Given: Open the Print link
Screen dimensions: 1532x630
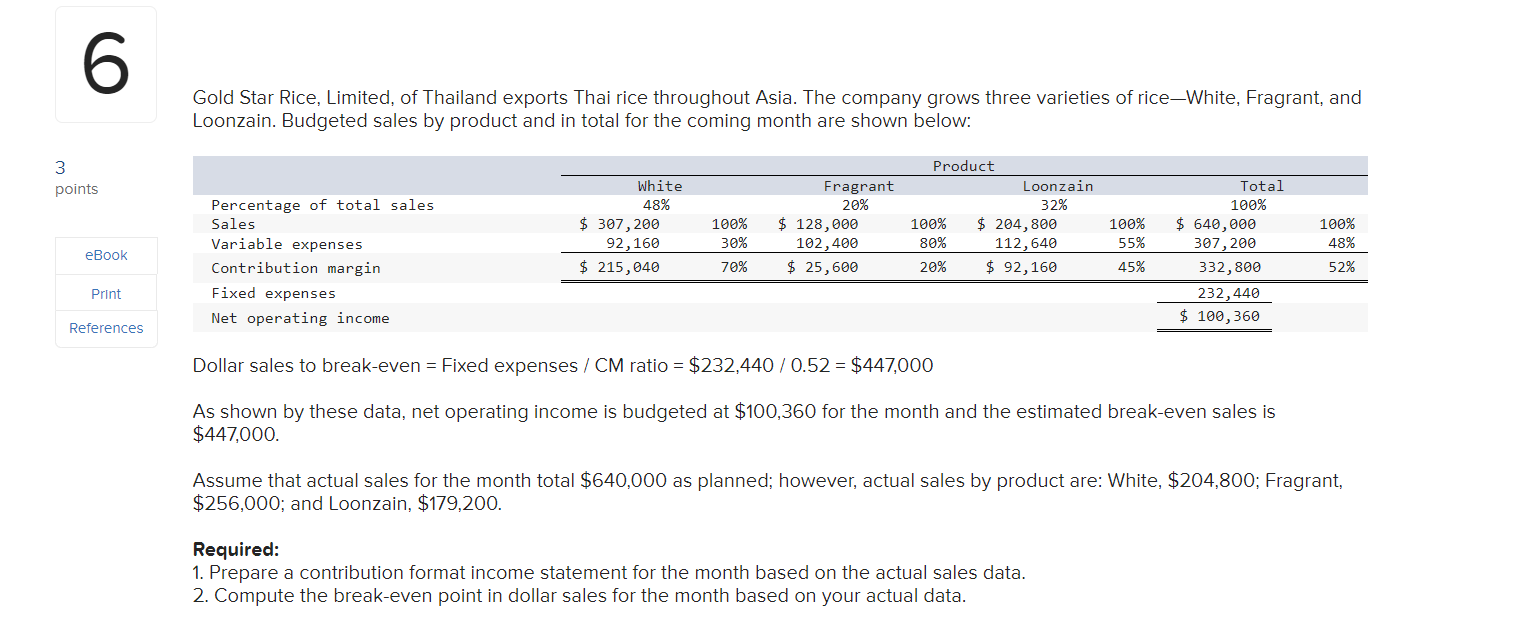Looking at the screenshot, I should pos(105,292).
